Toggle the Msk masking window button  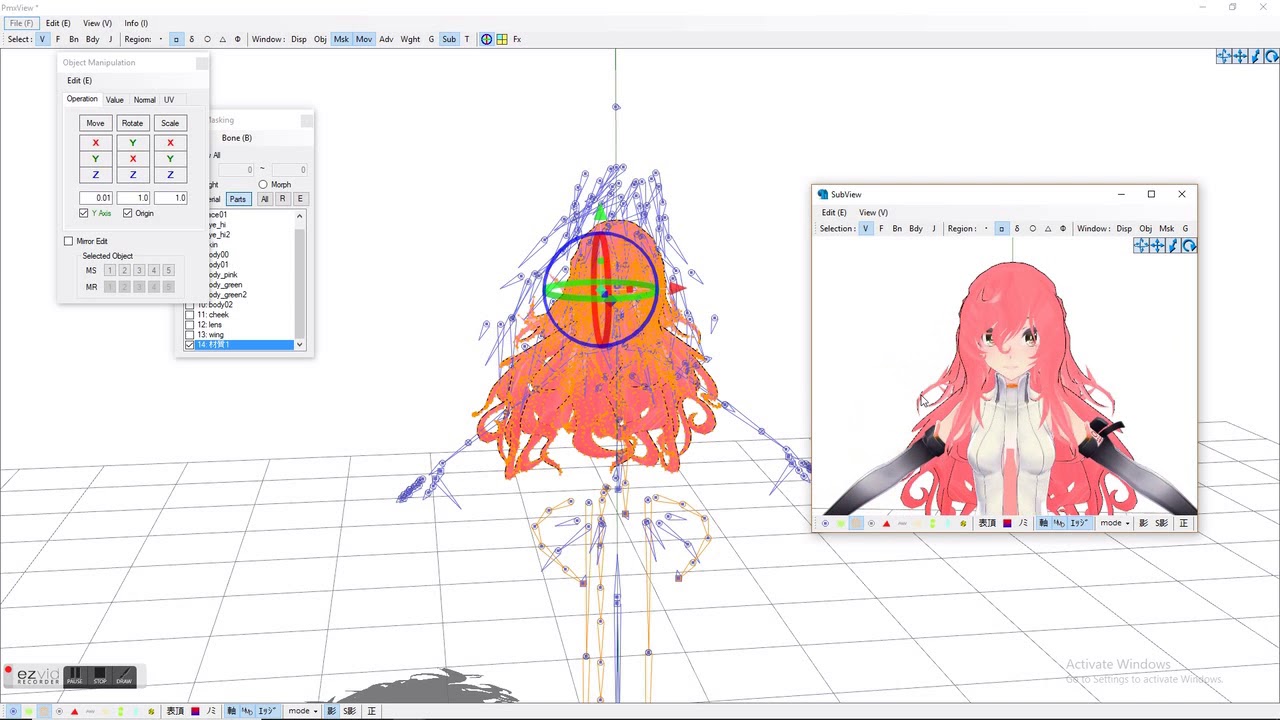point(341,39)
